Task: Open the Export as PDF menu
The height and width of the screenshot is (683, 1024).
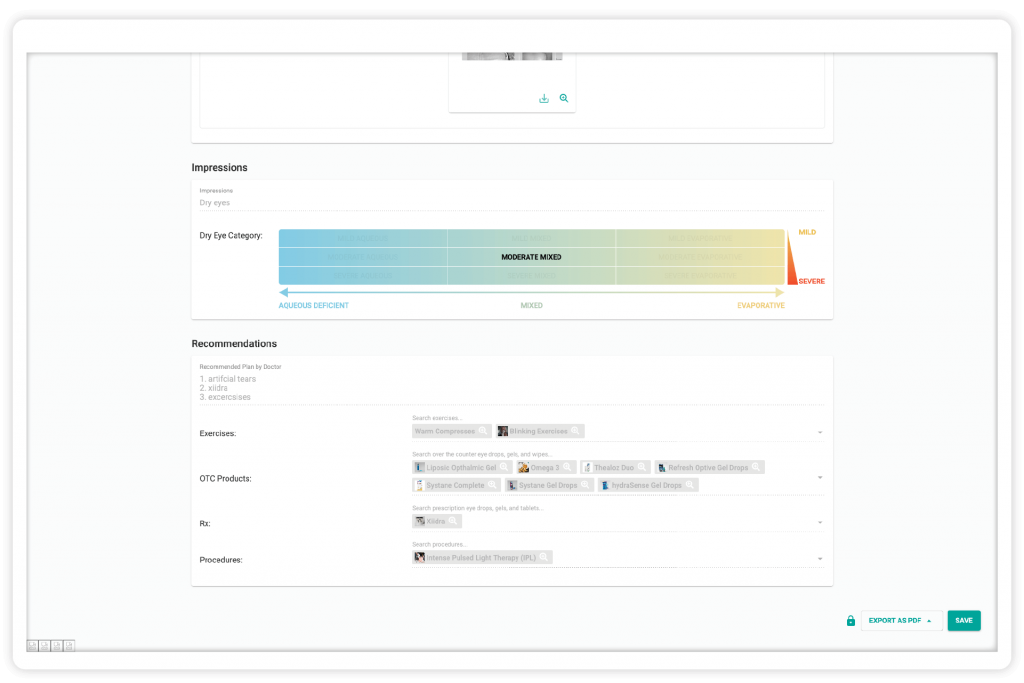Action: click(x=901, y=620)
